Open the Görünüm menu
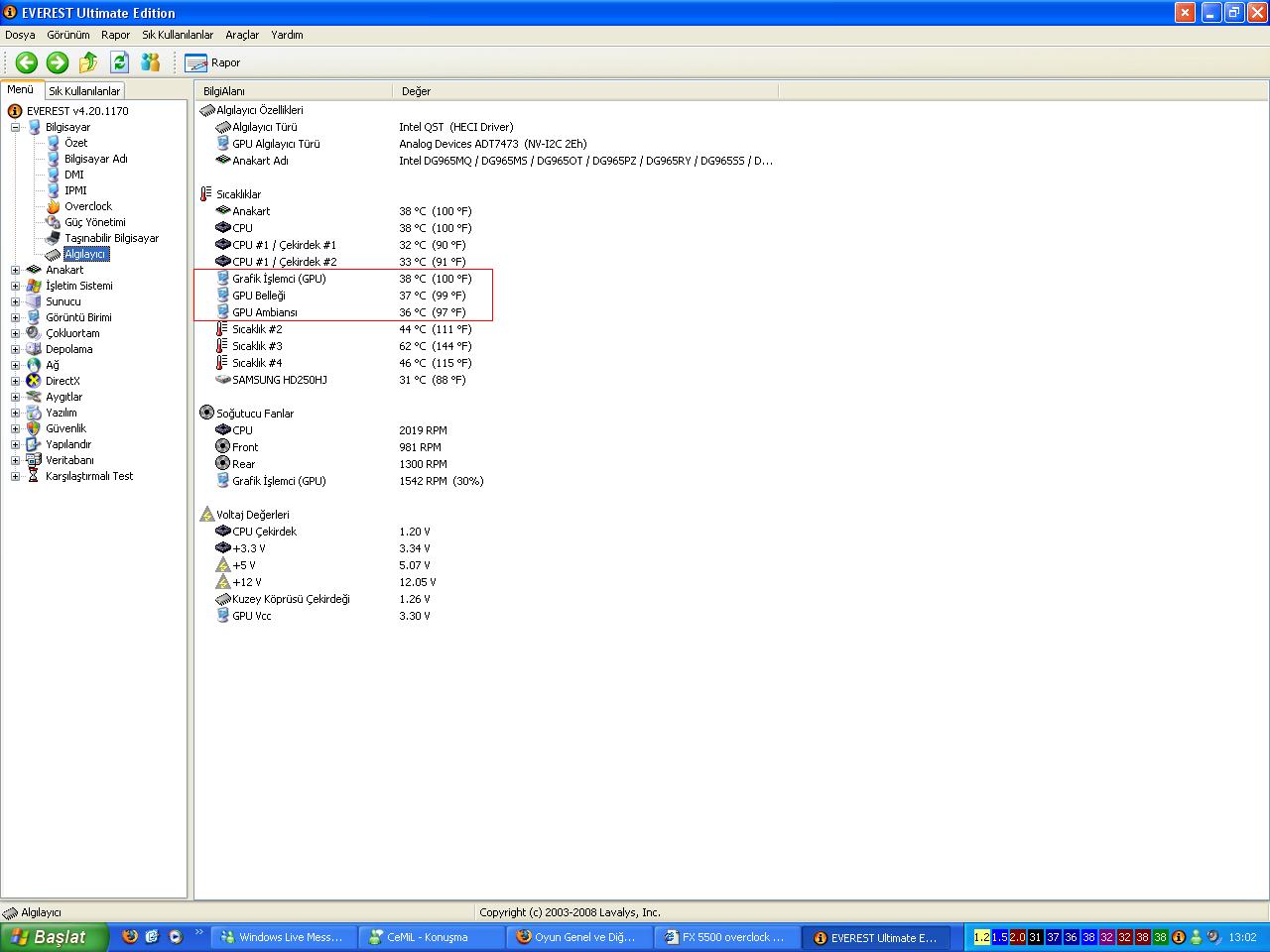The width and height of the screenshot is (1270, 952). [x=68, y=35]
